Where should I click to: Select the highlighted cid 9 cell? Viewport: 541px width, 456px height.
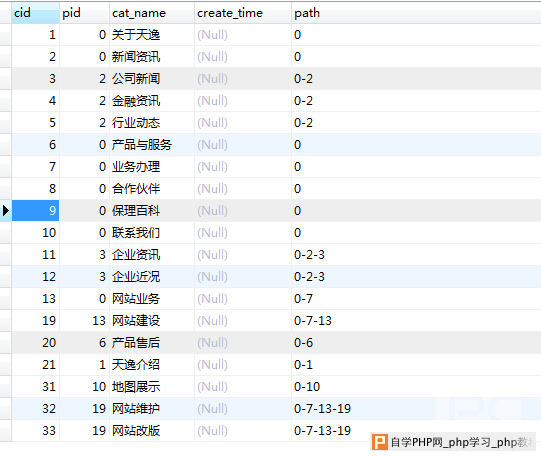(35, 210)
